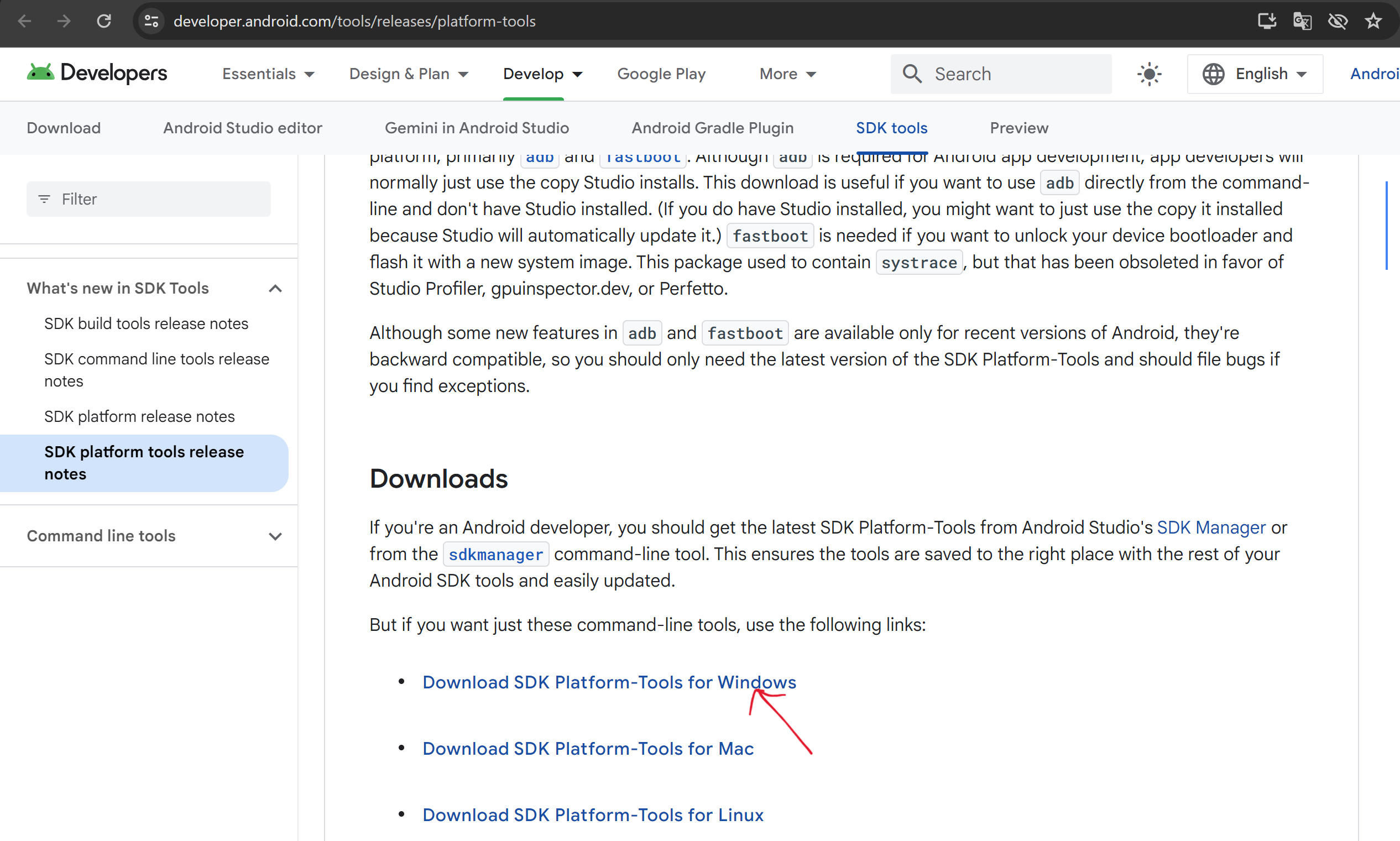Screen dimensions: 1400x841
Task: Open the English language selector
Action: coord(1256,74)
